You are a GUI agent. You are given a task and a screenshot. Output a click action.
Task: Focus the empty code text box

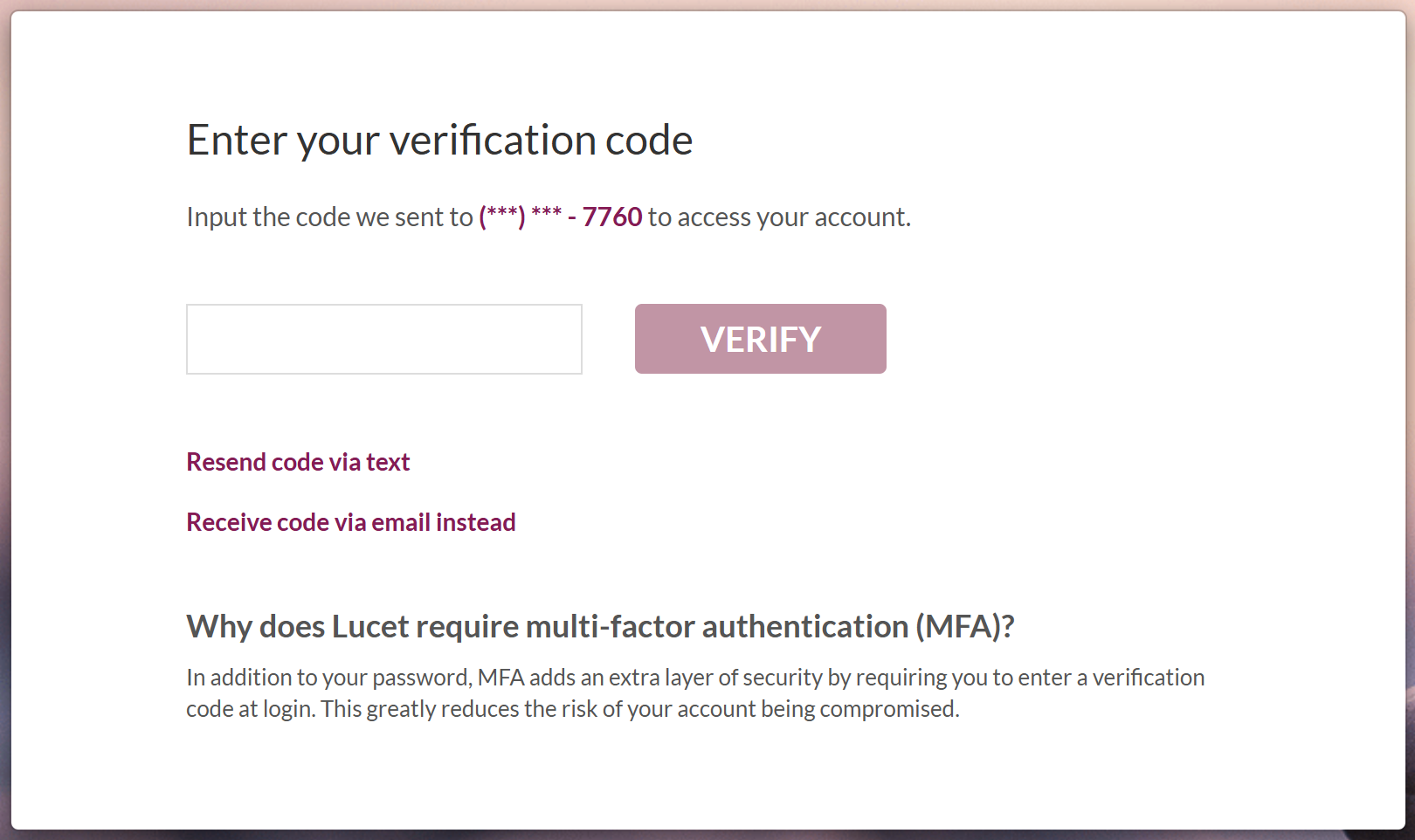(383, 339)
